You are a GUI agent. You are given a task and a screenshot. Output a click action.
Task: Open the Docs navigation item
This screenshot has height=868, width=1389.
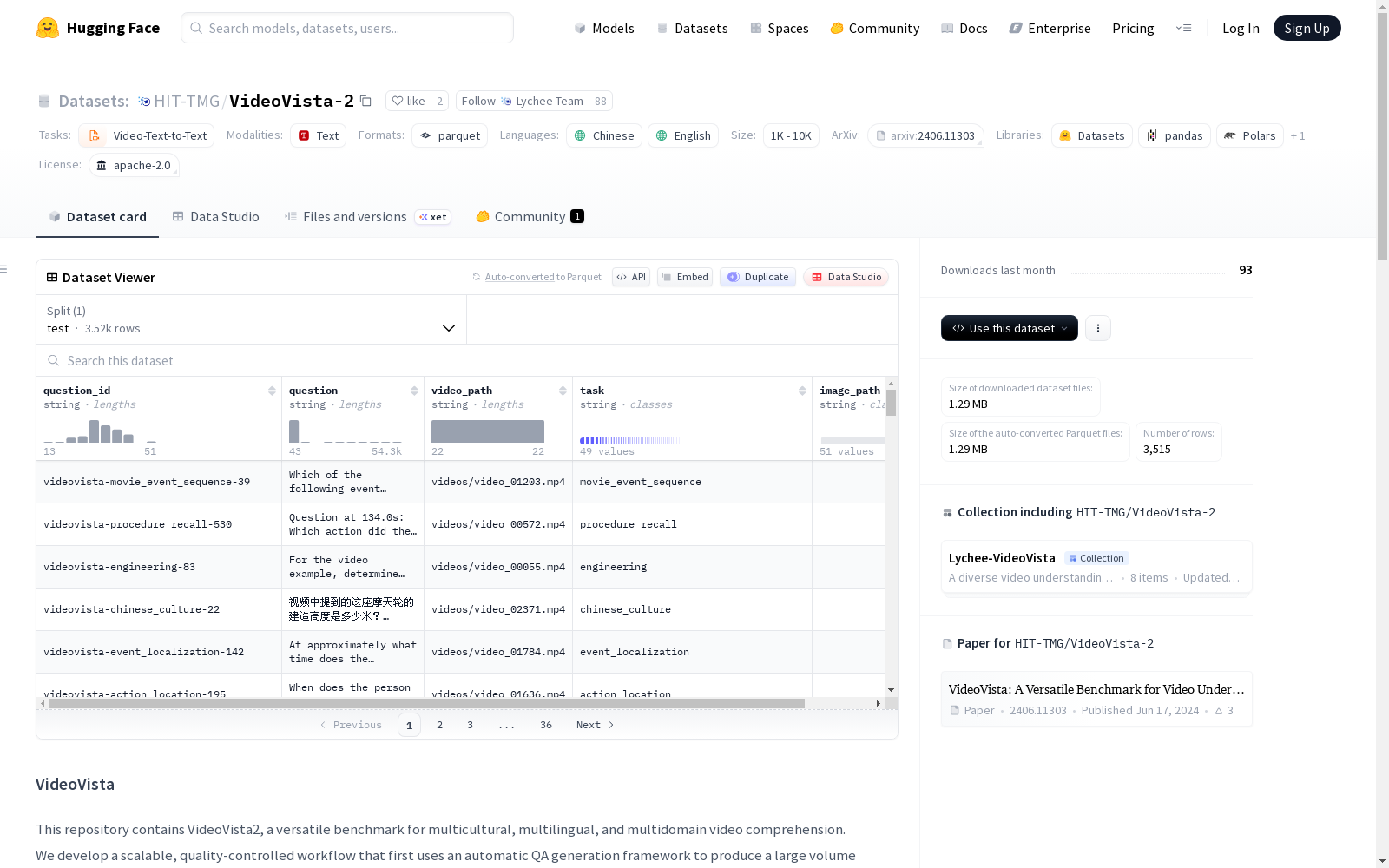coord(964,28)
